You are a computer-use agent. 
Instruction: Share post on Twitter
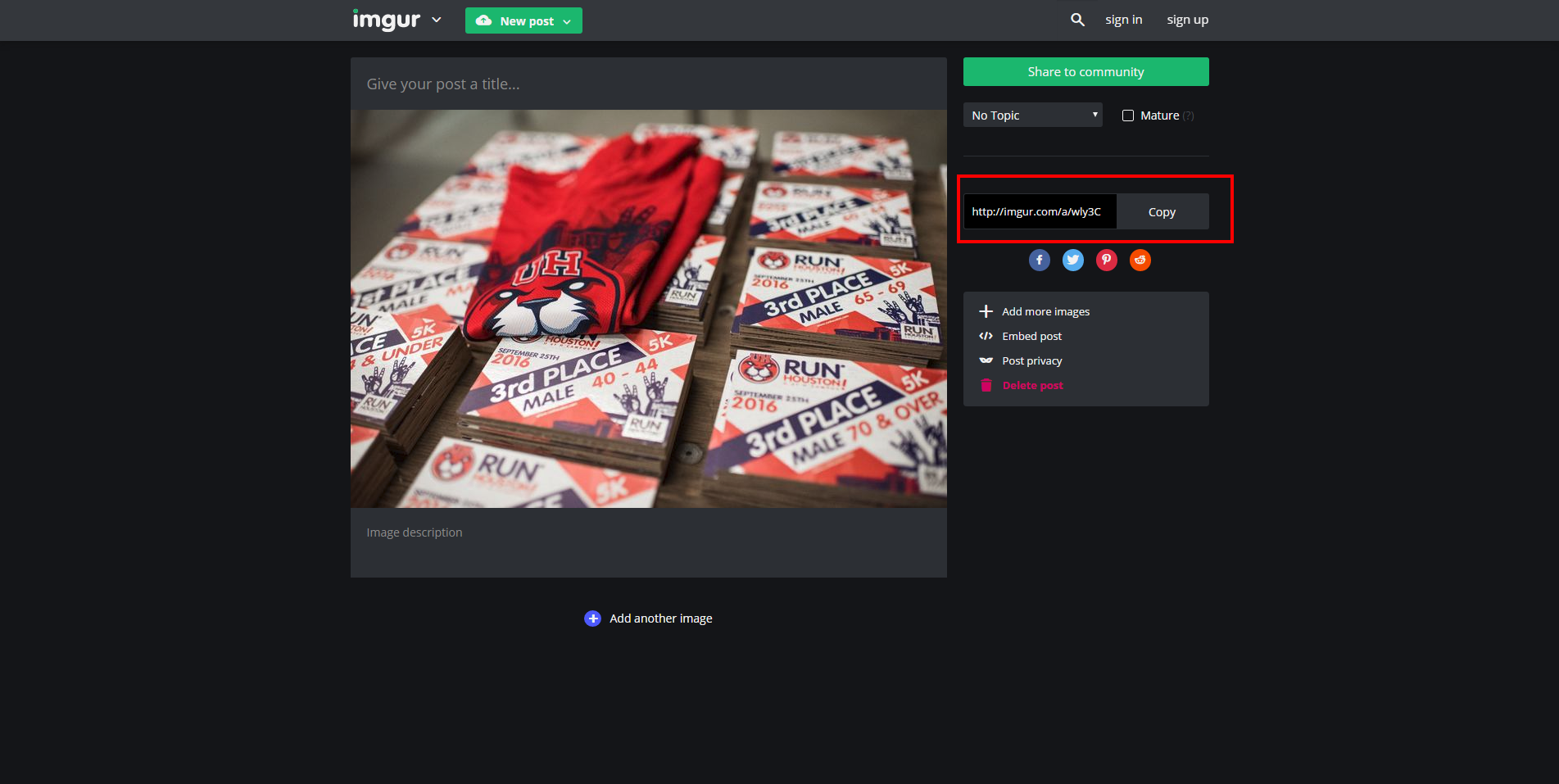pyautogui.click(x=1073, y=260)
